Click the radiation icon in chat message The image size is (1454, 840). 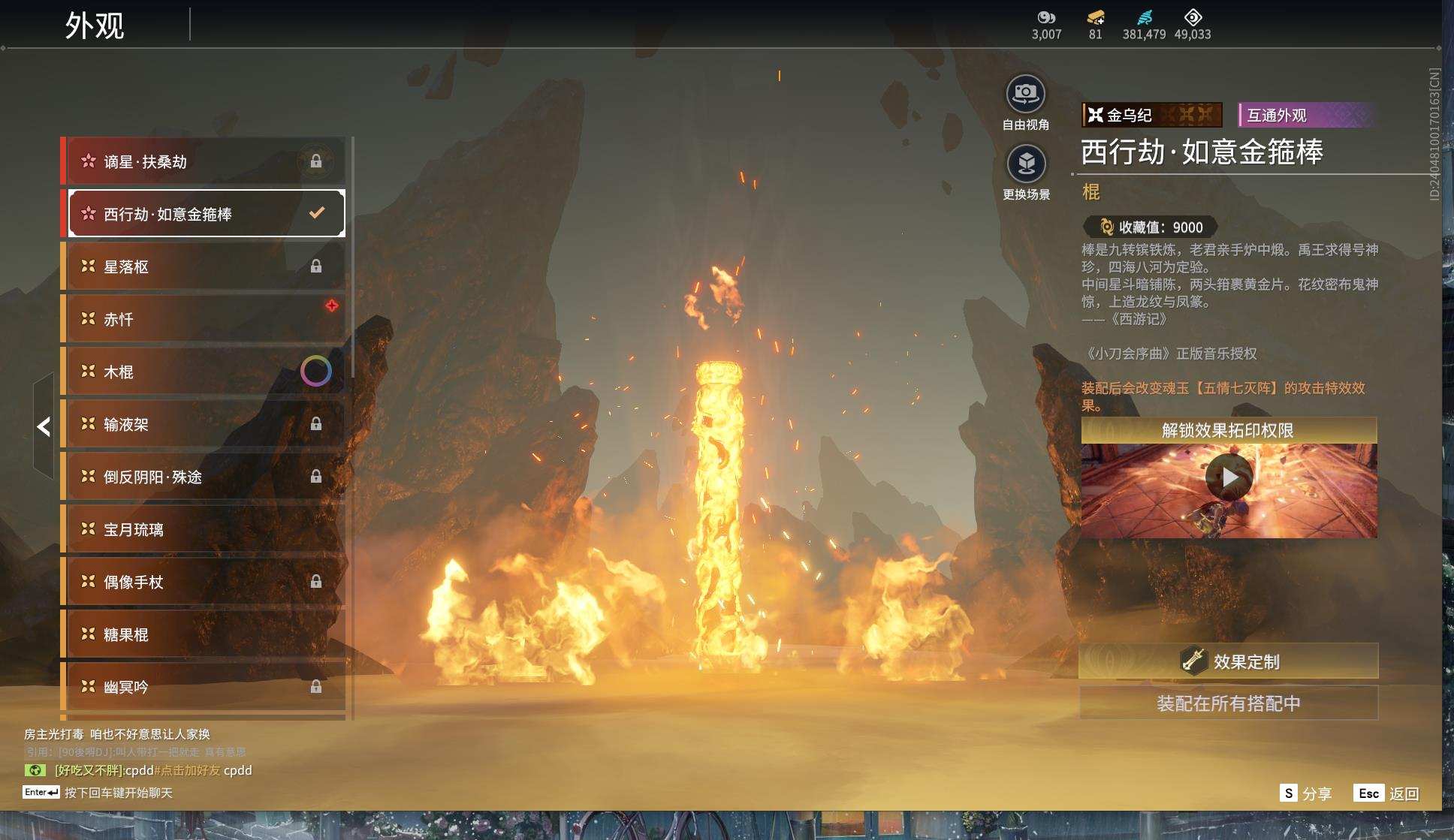pyautogui.click(x=35, y=770)
